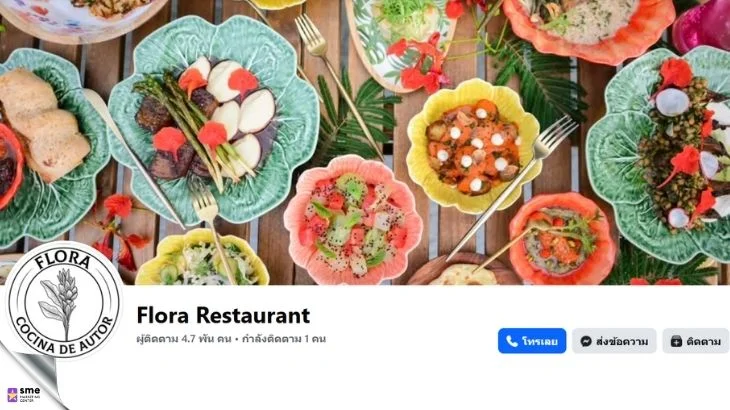Open the Flora Restaurant page name
Viewport: 730px width, 410px height.
pos(223,316)
